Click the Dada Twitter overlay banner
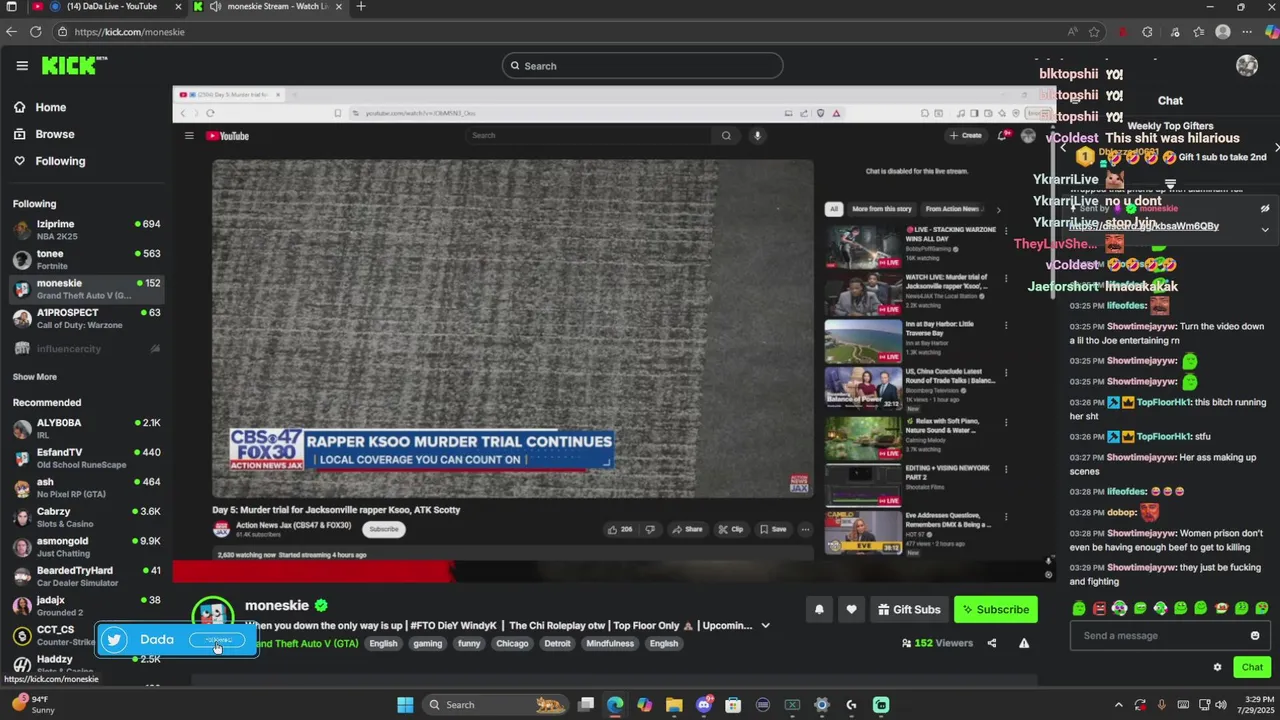Image resolution: width=1280 pixels, height=720 pixels. pyautogui.click(x=177, y=640)
